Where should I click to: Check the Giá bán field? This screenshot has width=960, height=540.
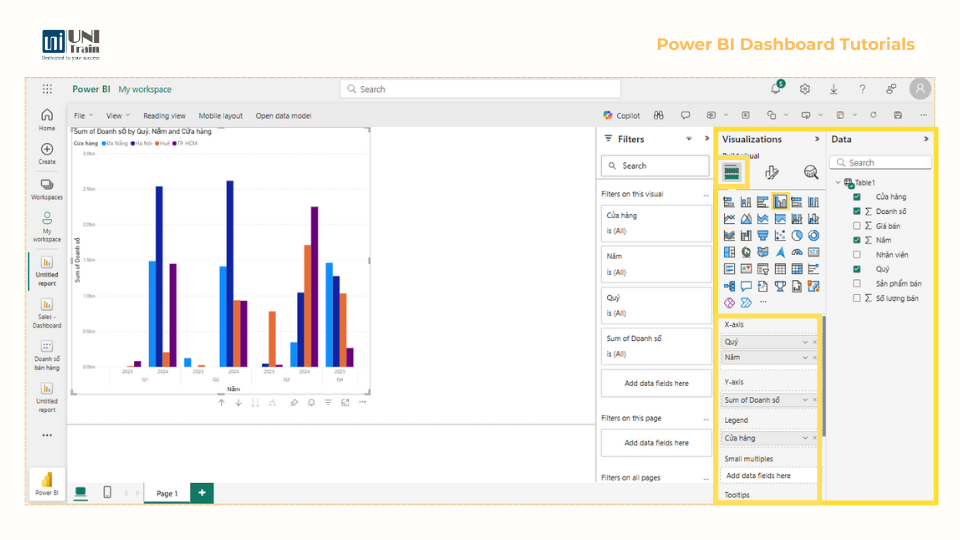point(857,226)
